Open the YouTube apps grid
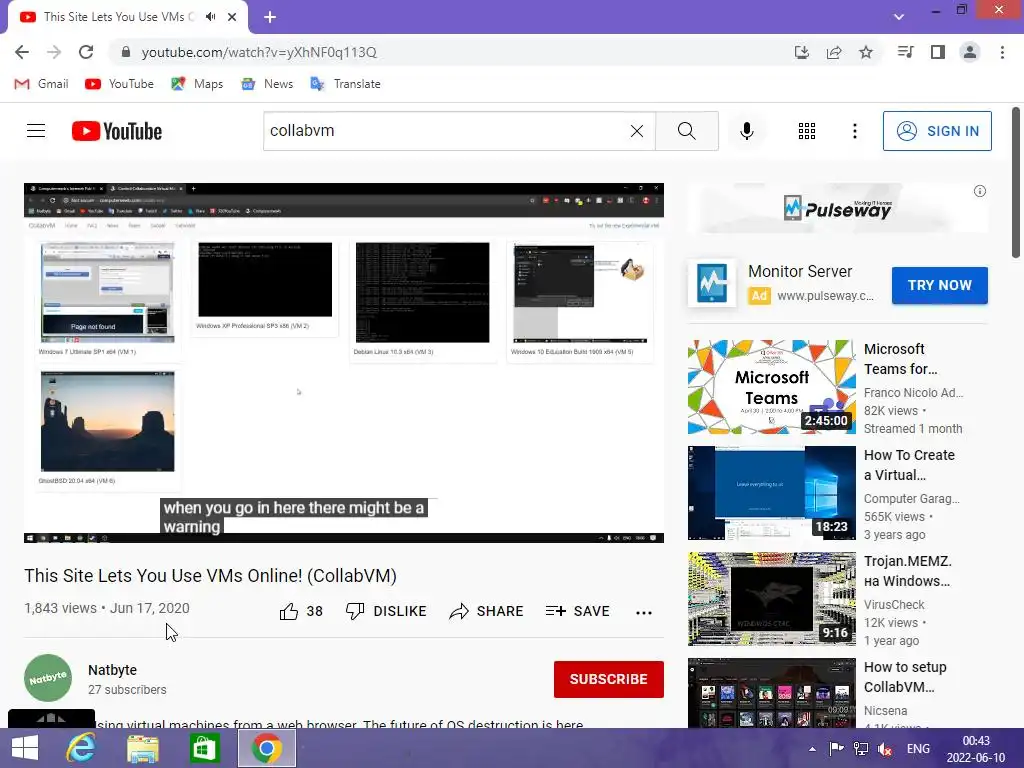1024x768 pixels. pos(807,131)
